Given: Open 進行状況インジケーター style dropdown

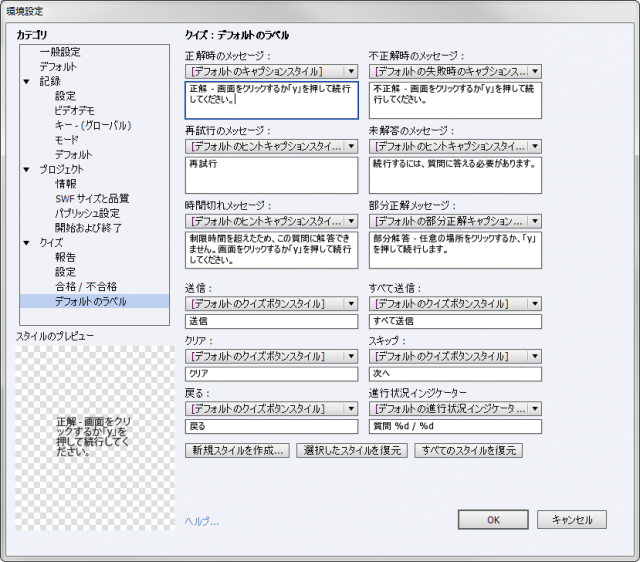Looking at the screenshot, I should (x=456, y=409).
